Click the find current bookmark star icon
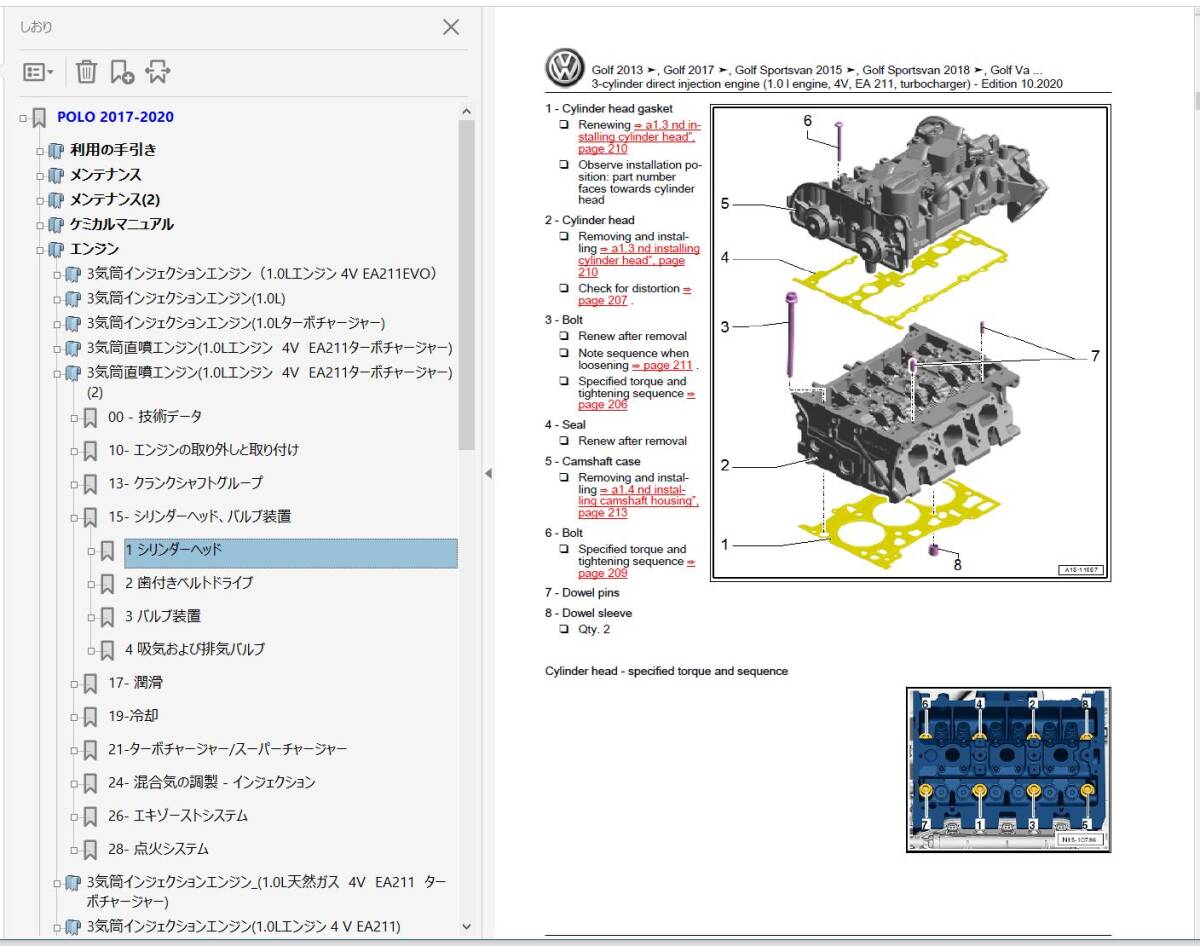This screenshot has width=1200, height=946. [x=158, y=72]
